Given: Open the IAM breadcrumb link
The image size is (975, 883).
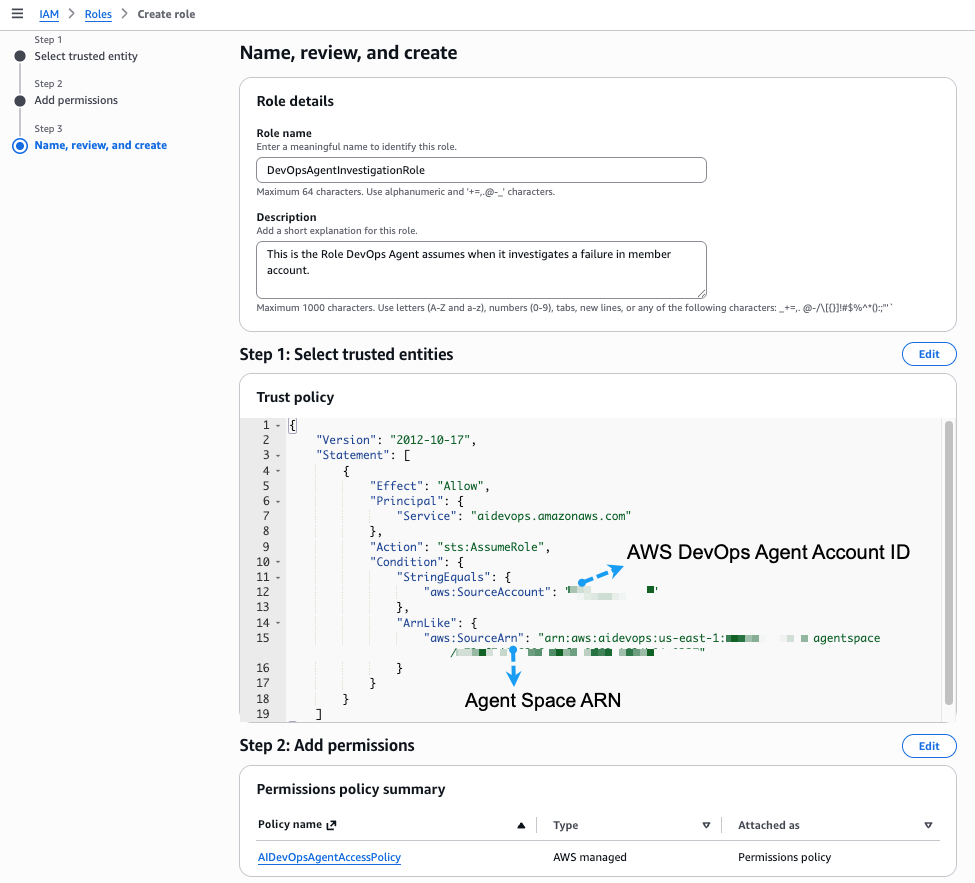Looking at the screenshot, I should pyautogui.click(x=49, y=14).
